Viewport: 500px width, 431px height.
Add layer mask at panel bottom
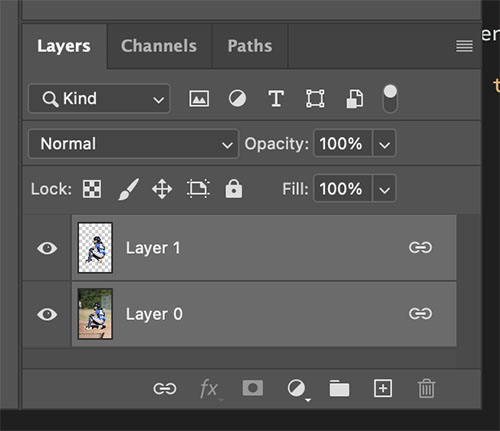coord(253,388)
